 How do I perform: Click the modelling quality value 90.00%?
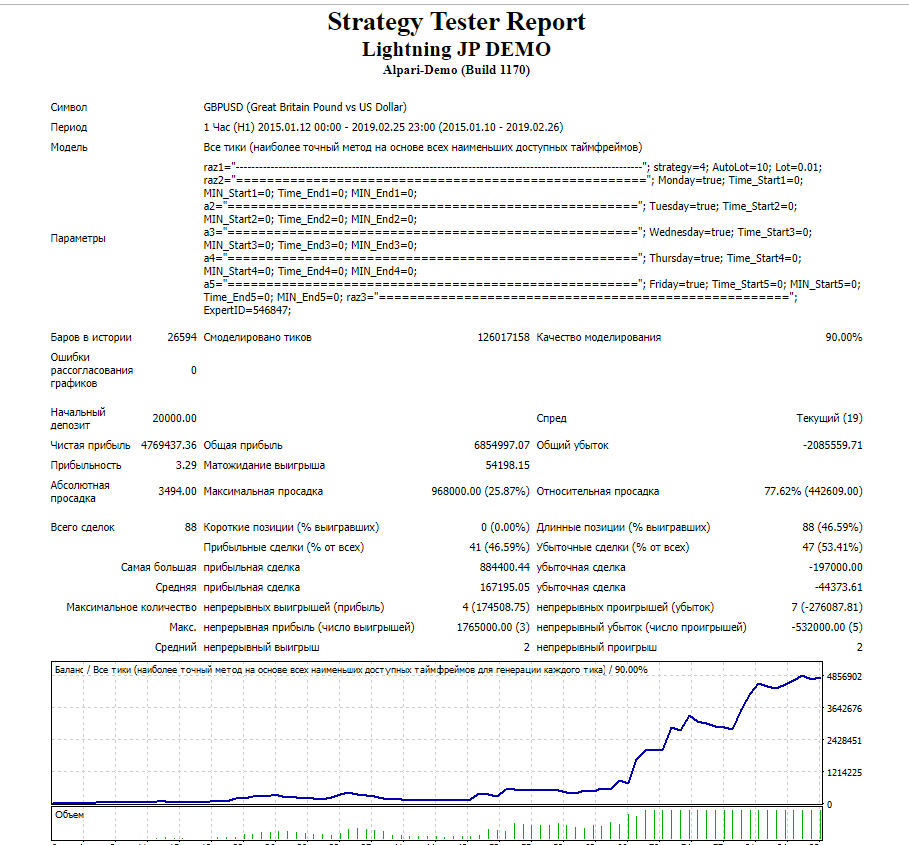point(842,337)
